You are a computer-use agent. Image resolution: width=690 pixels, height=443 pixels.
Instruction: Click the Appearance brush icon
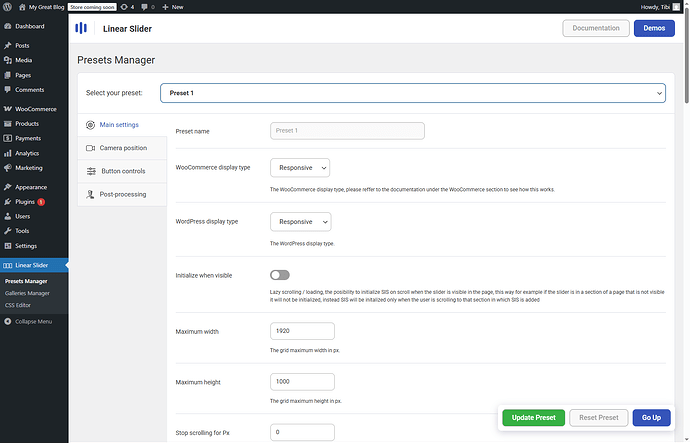click(7, 187)
